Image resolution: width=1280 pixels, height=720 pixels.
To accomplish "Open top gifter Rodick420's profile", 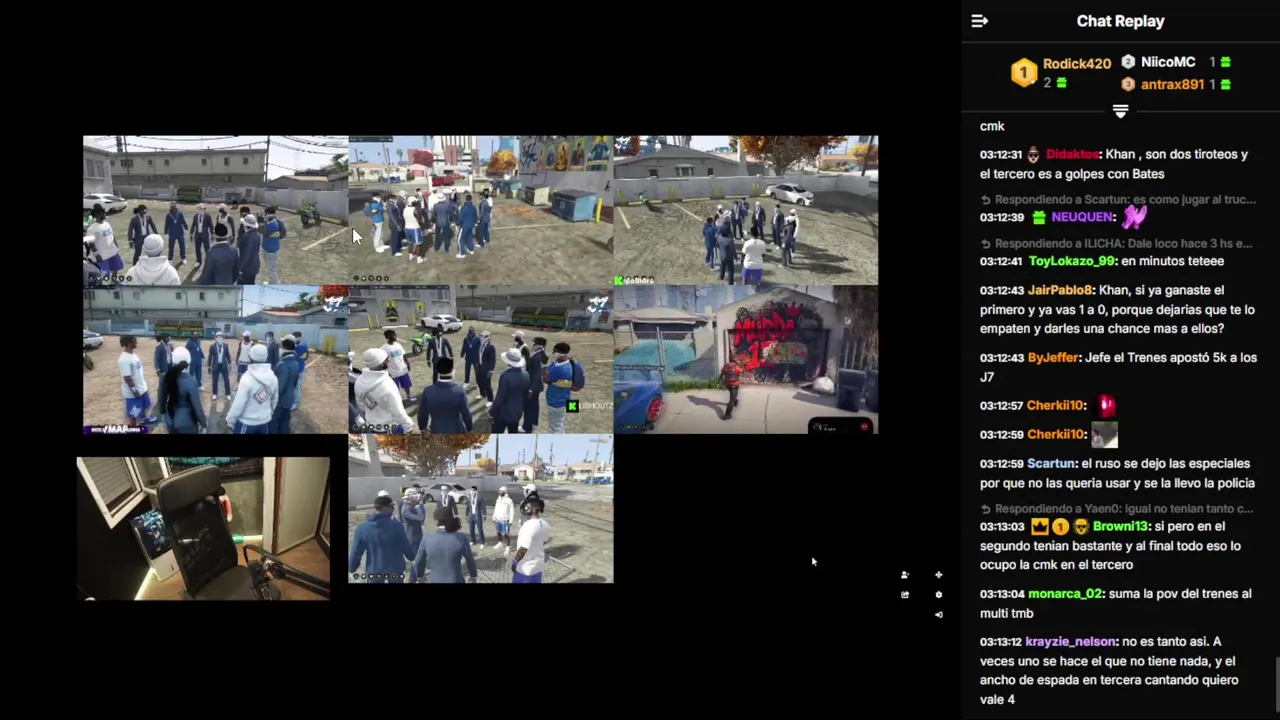I will click(1076, 63).
